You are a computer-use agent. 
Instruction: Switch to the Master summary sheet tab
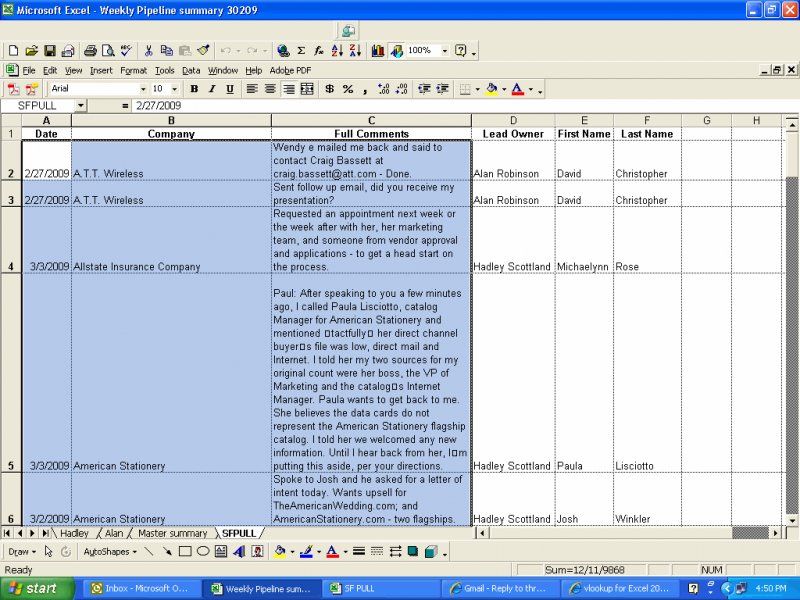click(x=172, y=533)
